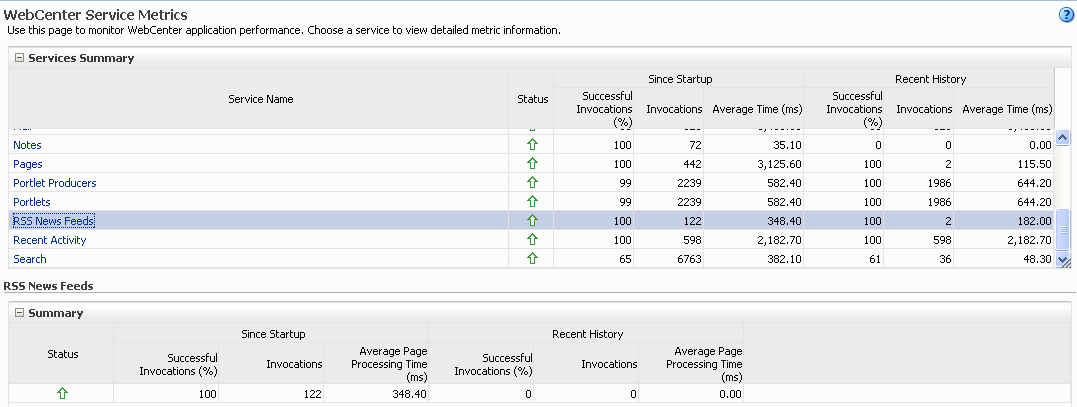The image size is (1077, 407).
Task: Click the Notes row status up-arrow icon
Action: coord(532,145)
